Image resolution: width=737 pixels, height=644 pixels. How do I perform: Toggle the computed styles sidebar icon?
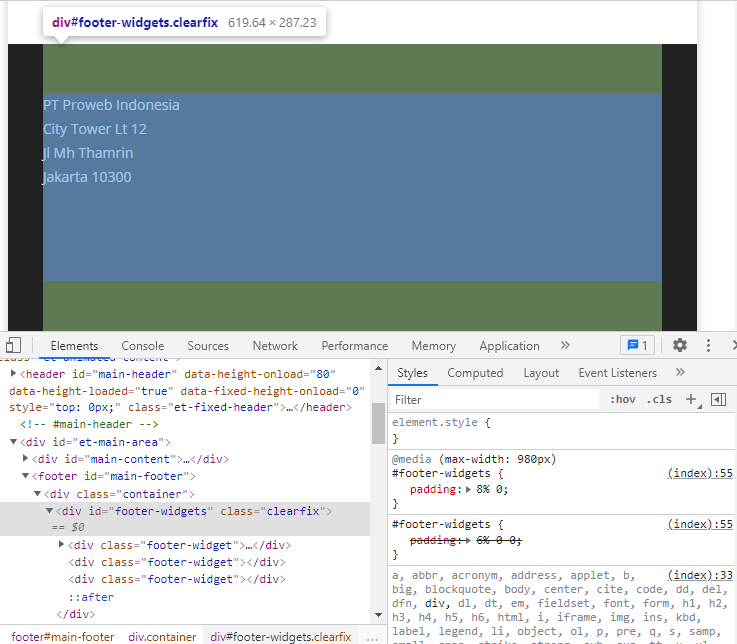(718, 400)
